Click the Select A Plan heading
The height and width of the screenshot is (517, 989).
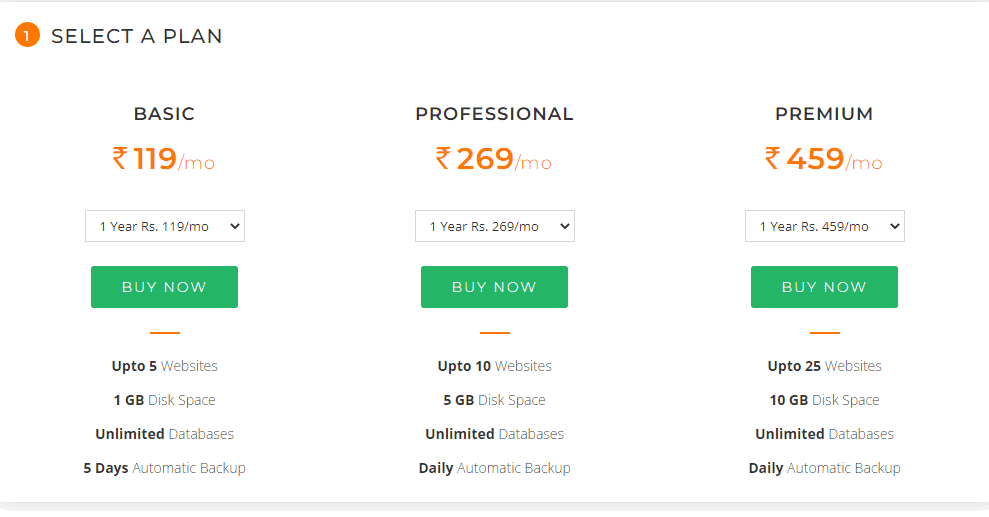pos(136,37)
